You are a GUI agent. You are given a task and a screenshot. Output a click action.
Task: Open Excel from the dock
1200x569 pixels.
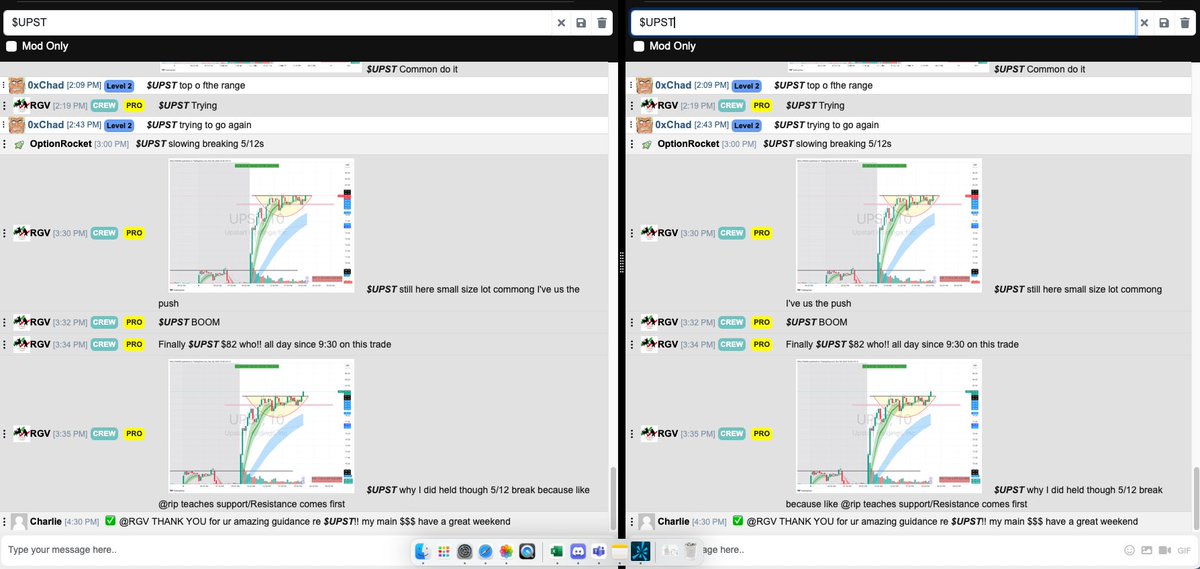pos(557,551)
